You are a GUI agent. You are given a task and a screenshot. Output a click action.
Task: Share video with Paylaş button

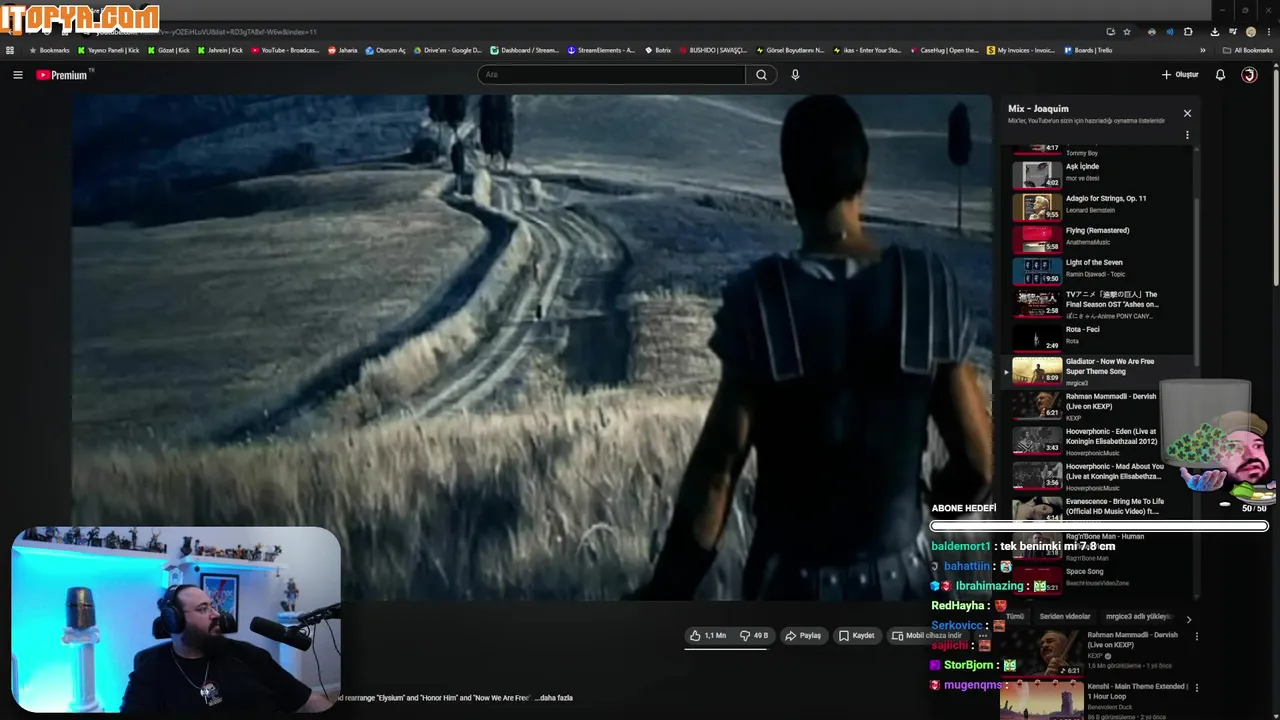coord(802,636)
